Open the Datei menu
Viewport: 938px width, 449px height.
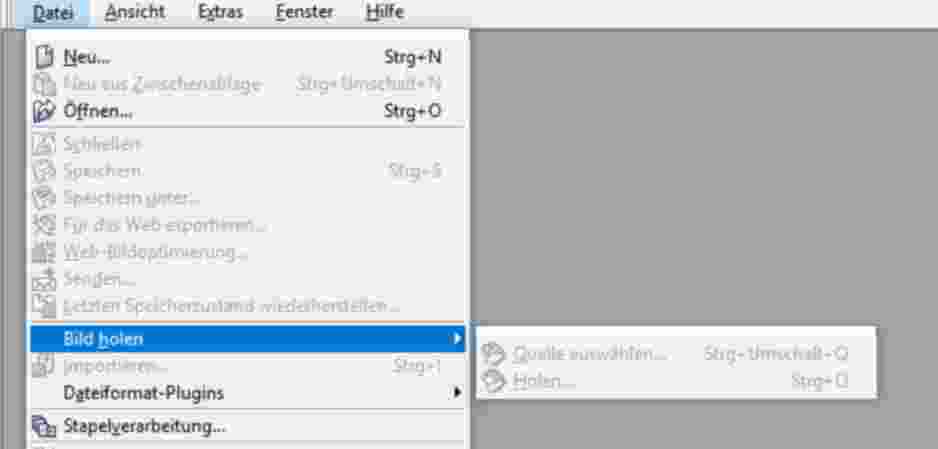[53, 12]
